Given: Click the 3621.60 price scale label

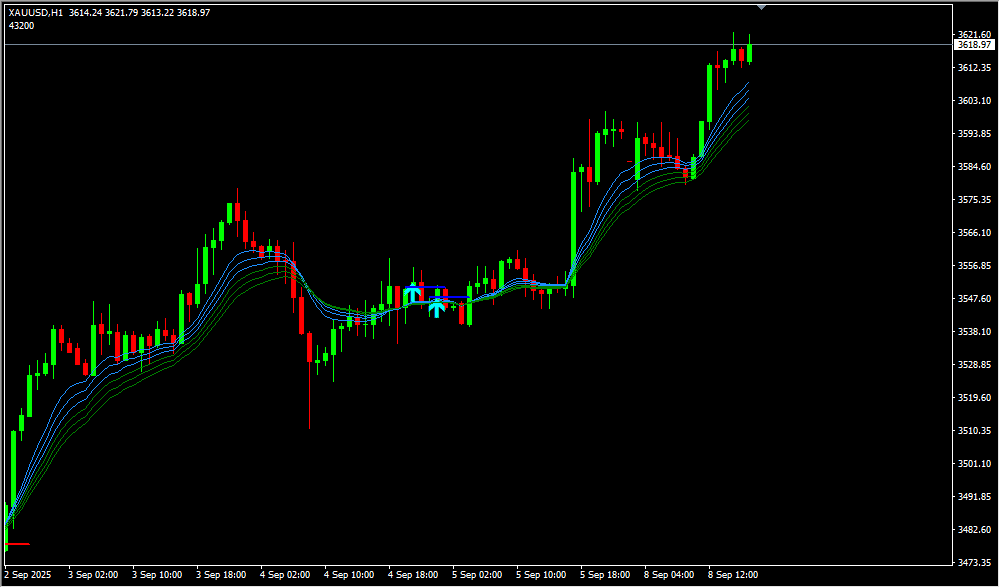Looking at the screenshot, I should coord(973,34).
